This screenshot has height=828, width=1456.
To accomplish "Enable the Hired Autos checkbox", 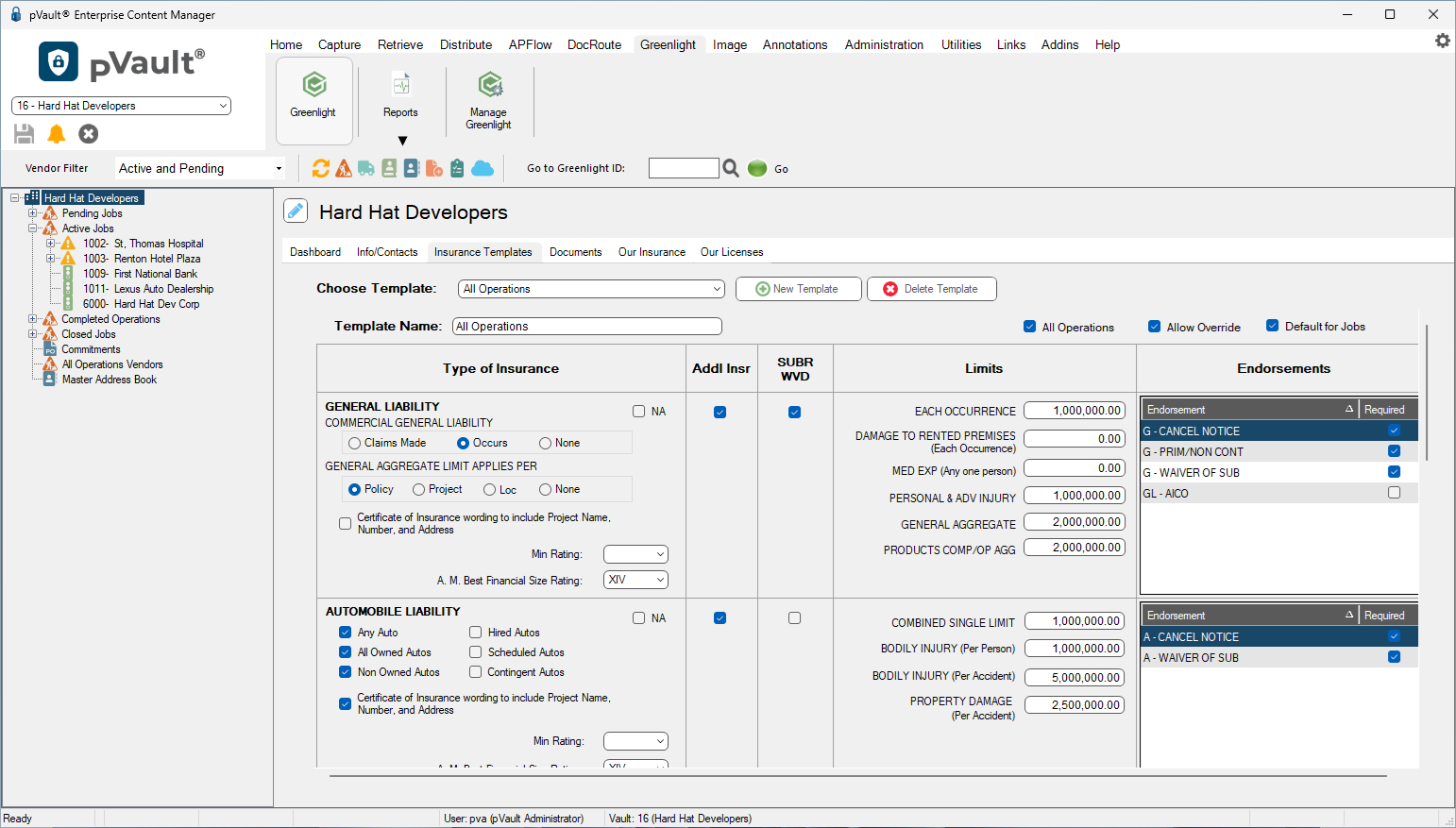I will point(476,633).
